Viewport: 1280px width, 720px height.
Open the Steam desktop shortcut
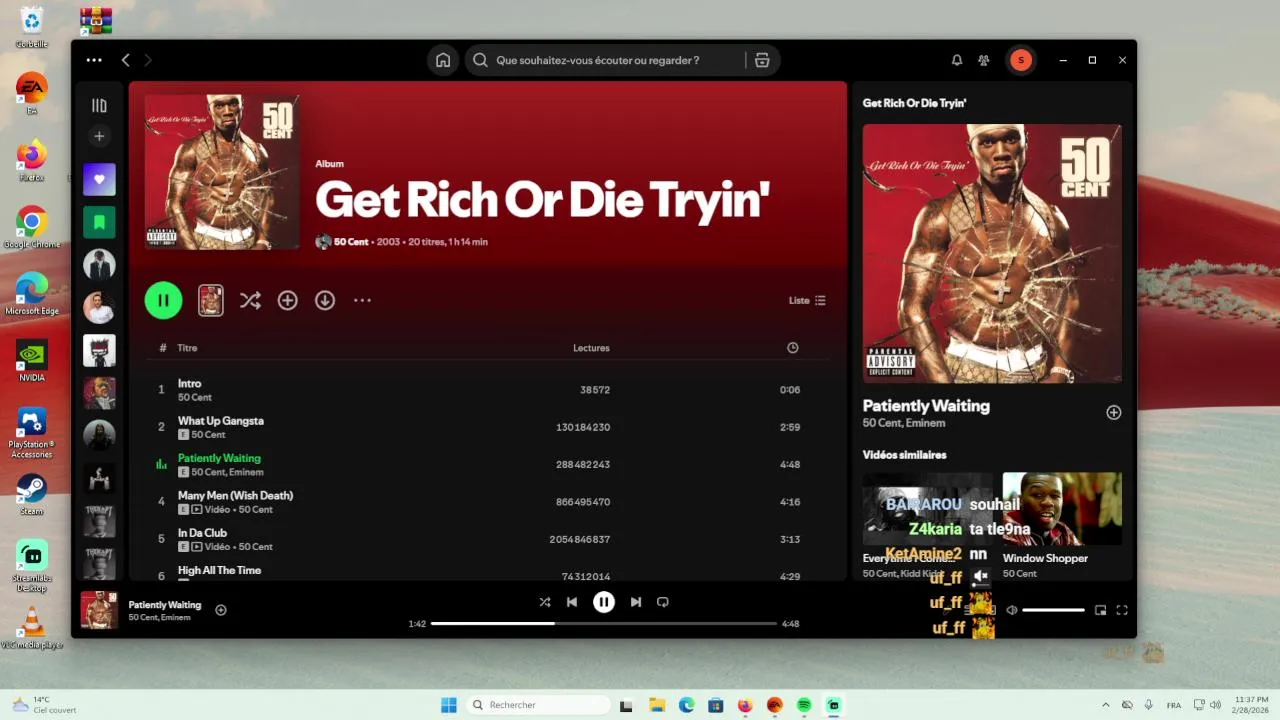pos(32,494)
